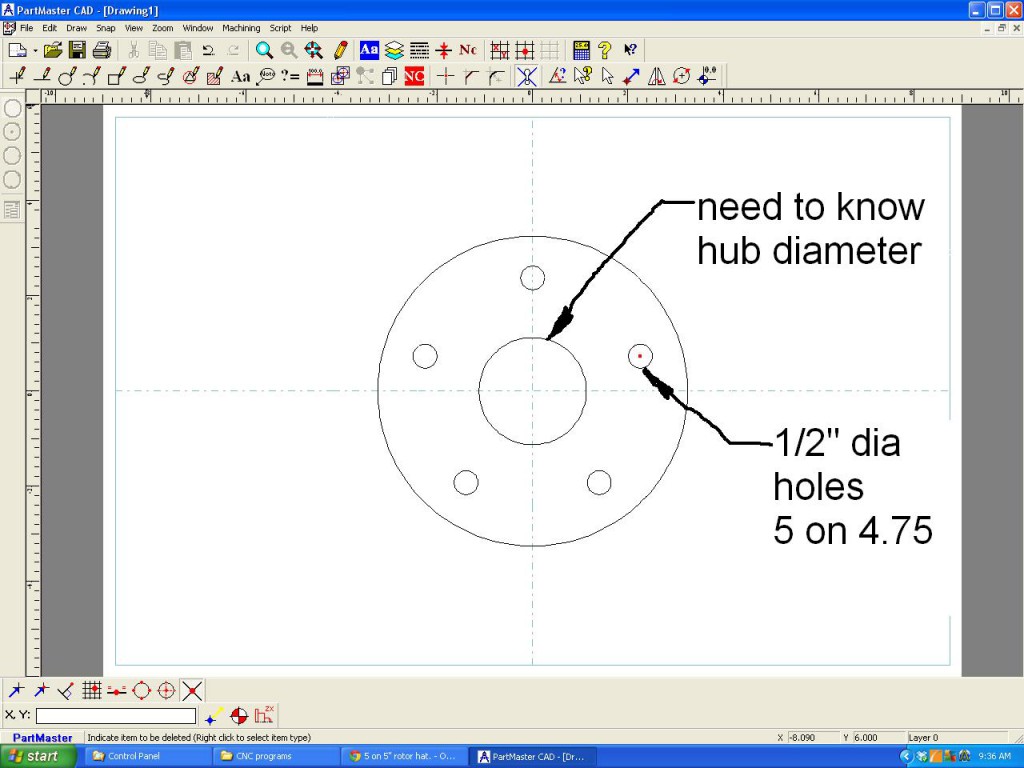Select the Aa text drawing tool
Viewport: 1024px width, 768px height.
pos(241,76)
